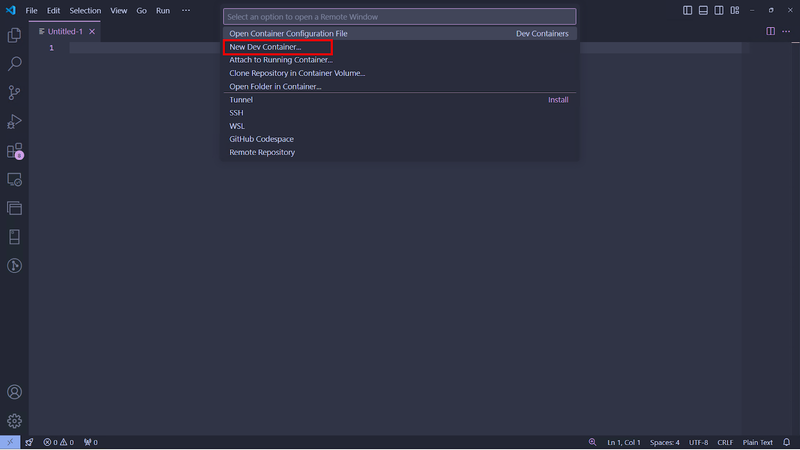Viewport: 800px width, 450px height.
Task: Expand the overflow menu ellipsis in menu bar
Action: (186, 10)
